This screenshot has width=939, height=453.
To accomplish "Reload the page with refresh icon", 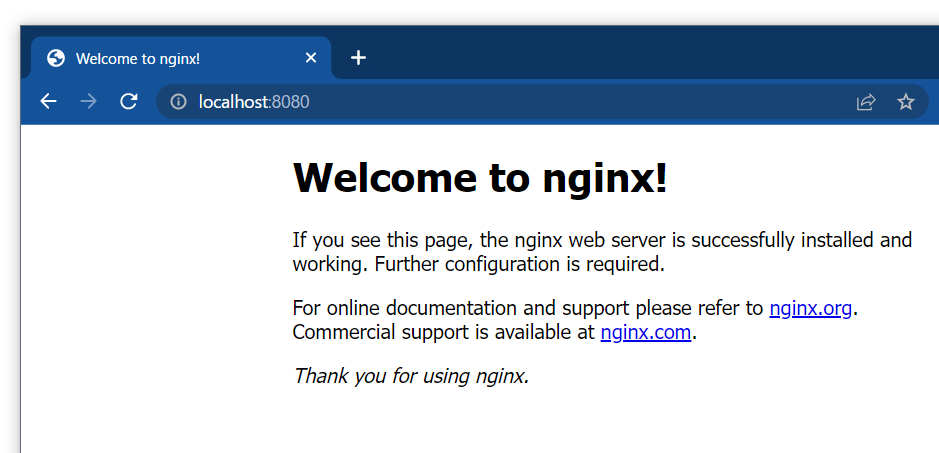I will pos(129,102).
